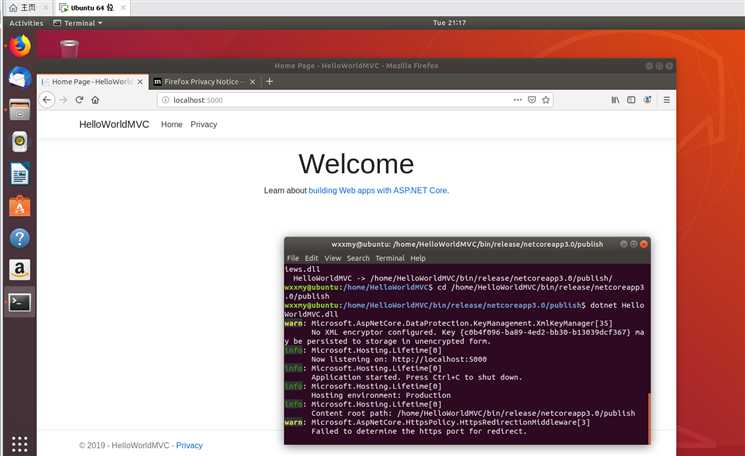Click 'Application started. Press Ctrl+C' line
Viewport: 745px width, 456px height.
click(417, 378)
